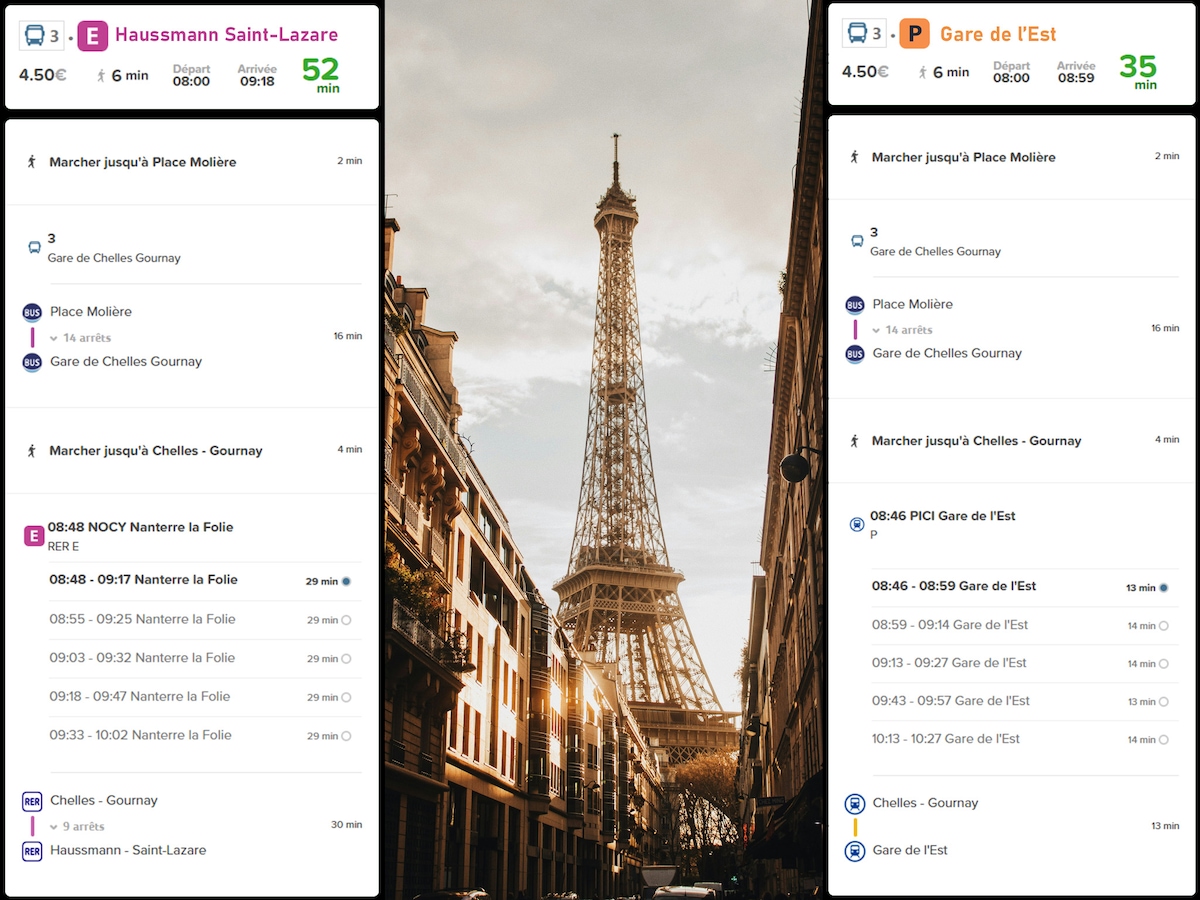
Task: Click RER marker at Chelles - Gournay, left panel
Action: pos(32,801)
